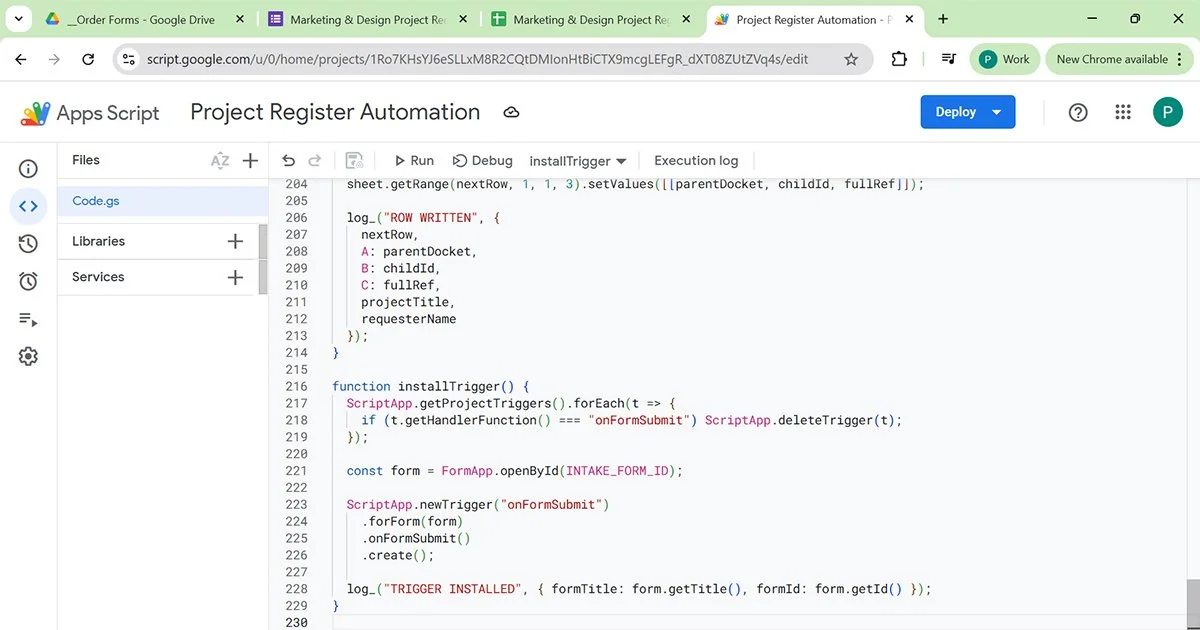Click requesterName on line 212
Viewport: 1200px width, 630px height.
pos(409,319)
